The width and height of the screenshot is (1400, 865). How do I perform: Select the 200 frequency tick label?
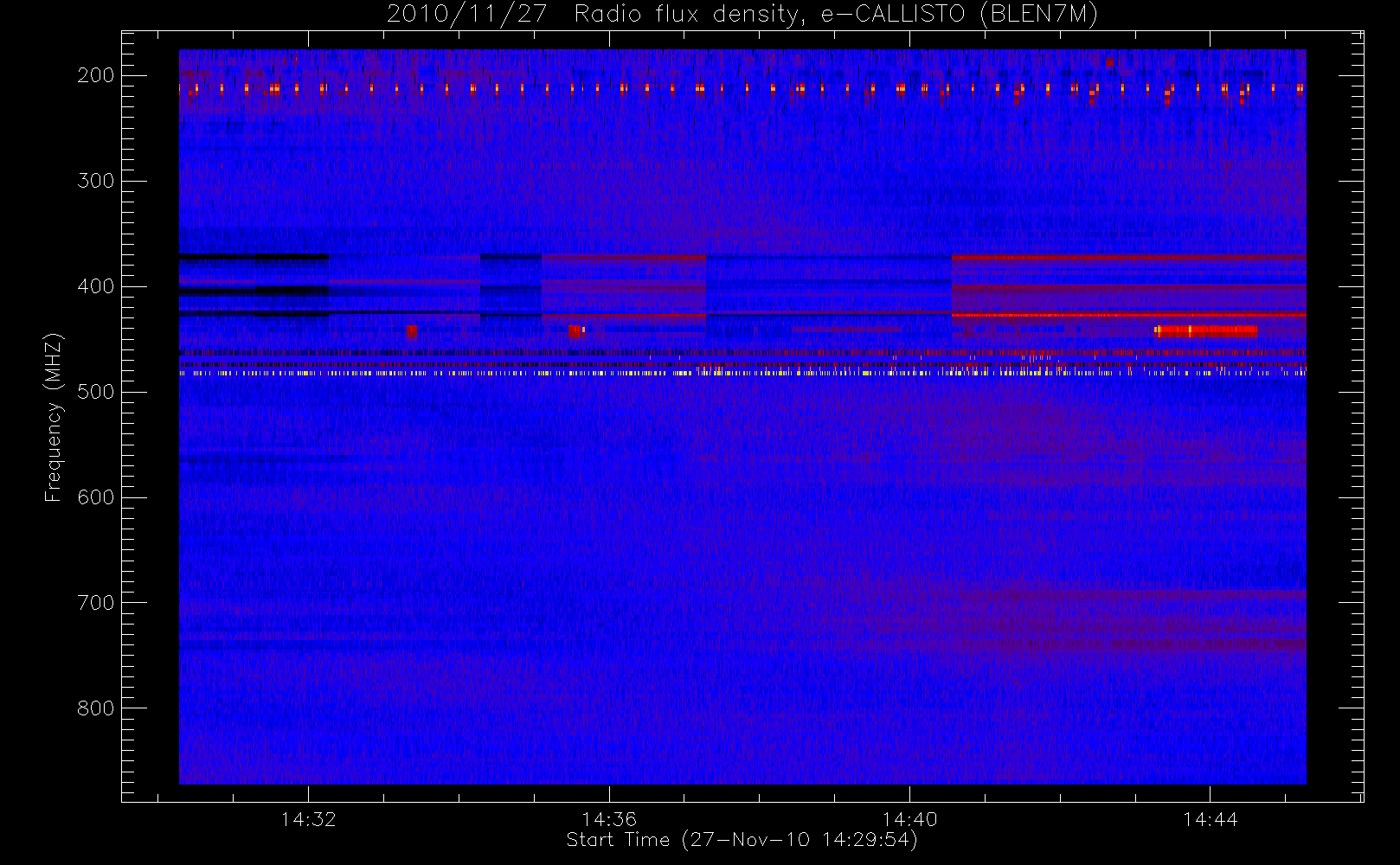click(96, 75)
